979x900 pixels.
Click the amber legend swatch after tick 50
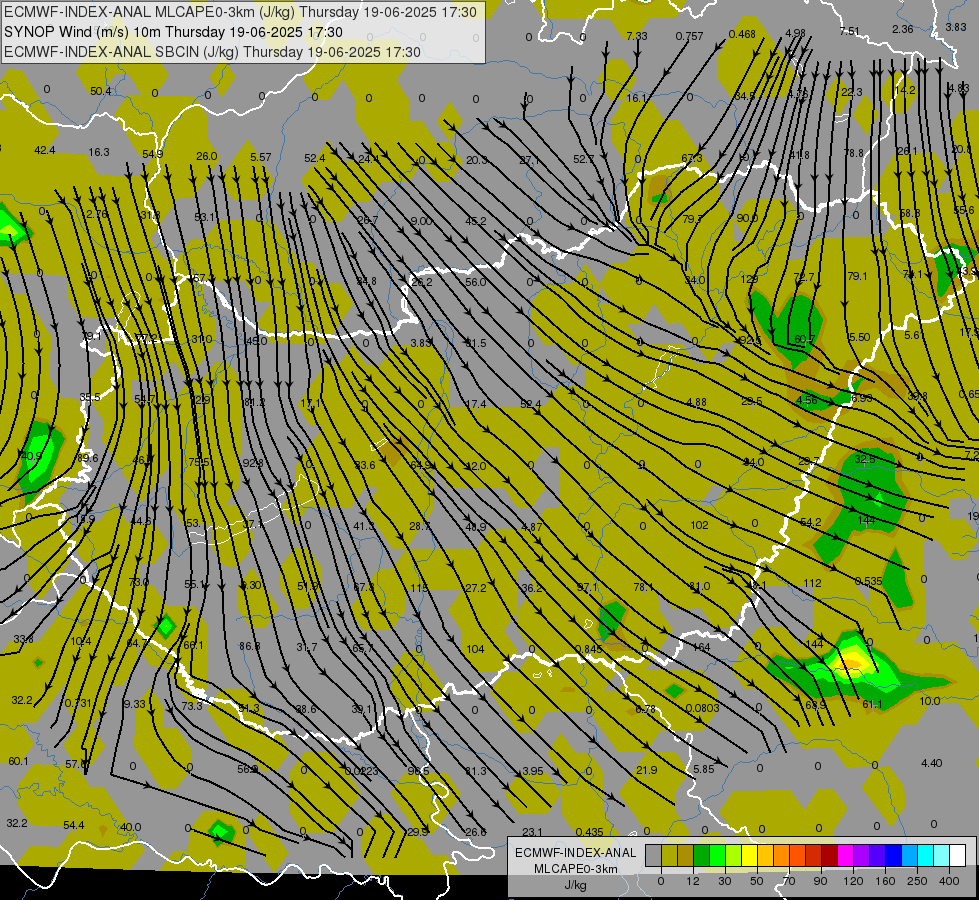point(765,855)
